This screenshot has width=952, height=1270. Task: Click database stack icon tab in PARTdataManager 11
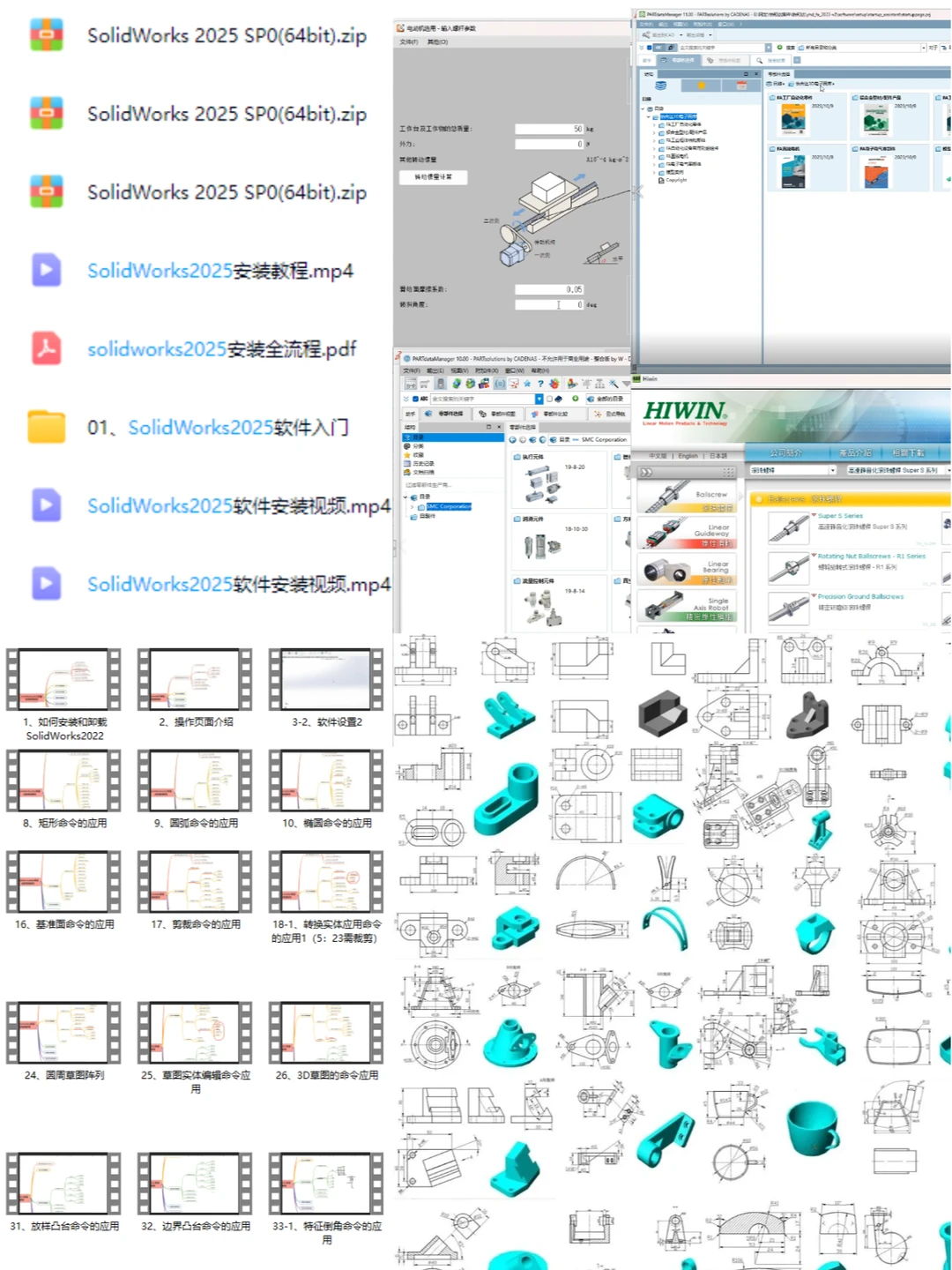tap(661, 86)
